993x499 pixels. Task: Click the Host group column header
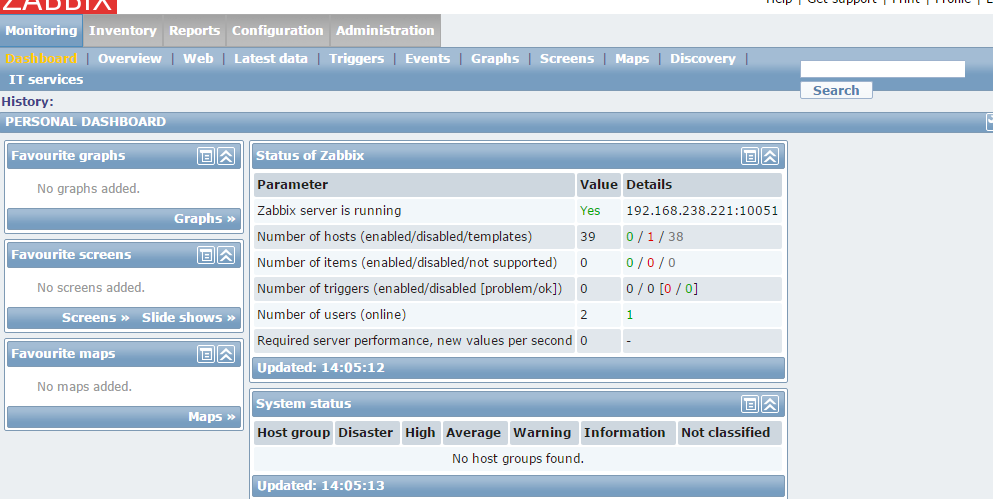tap(293, 433)
